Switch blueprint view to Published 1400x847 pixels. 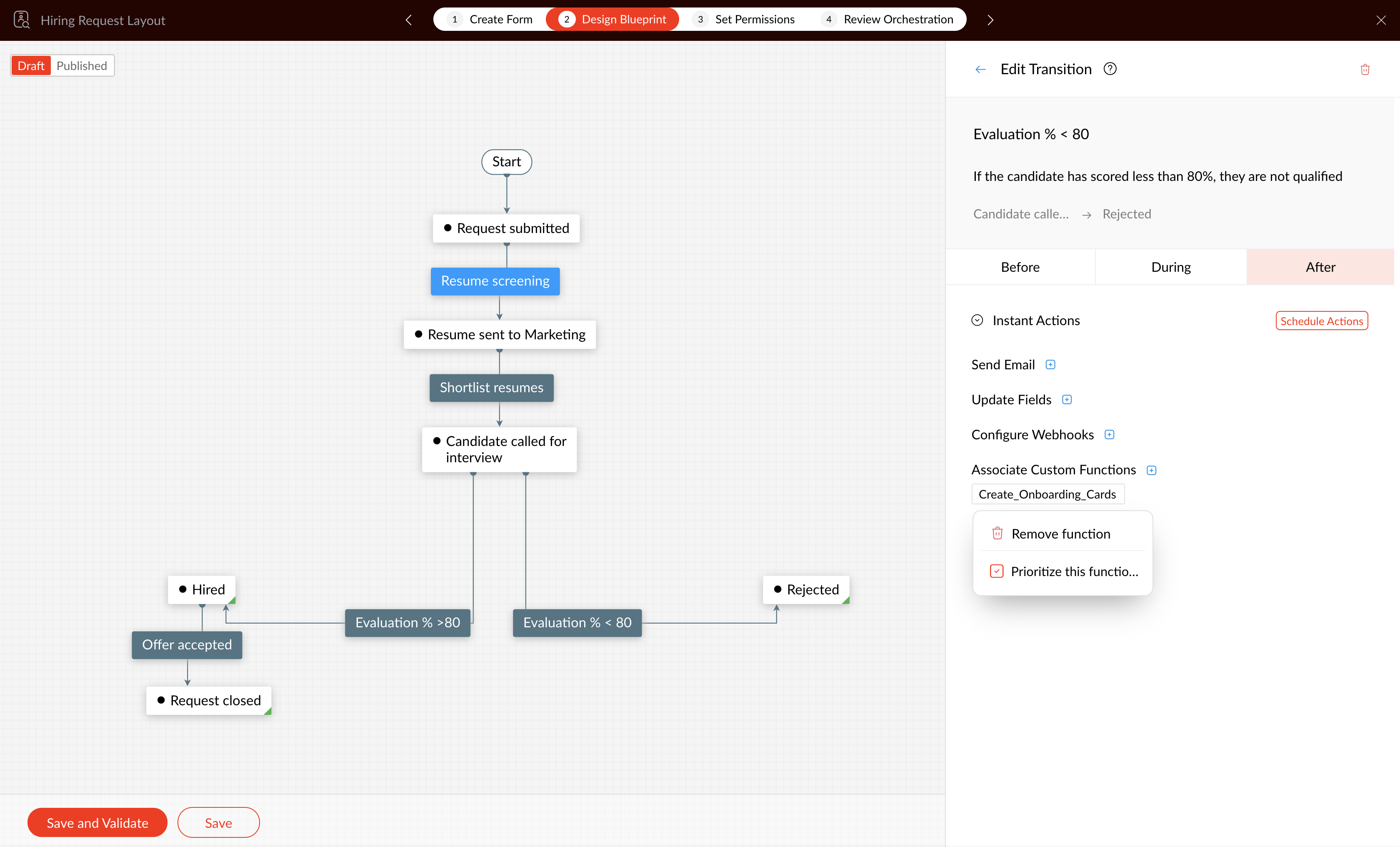pyautogui.click(x=82, y=66)
